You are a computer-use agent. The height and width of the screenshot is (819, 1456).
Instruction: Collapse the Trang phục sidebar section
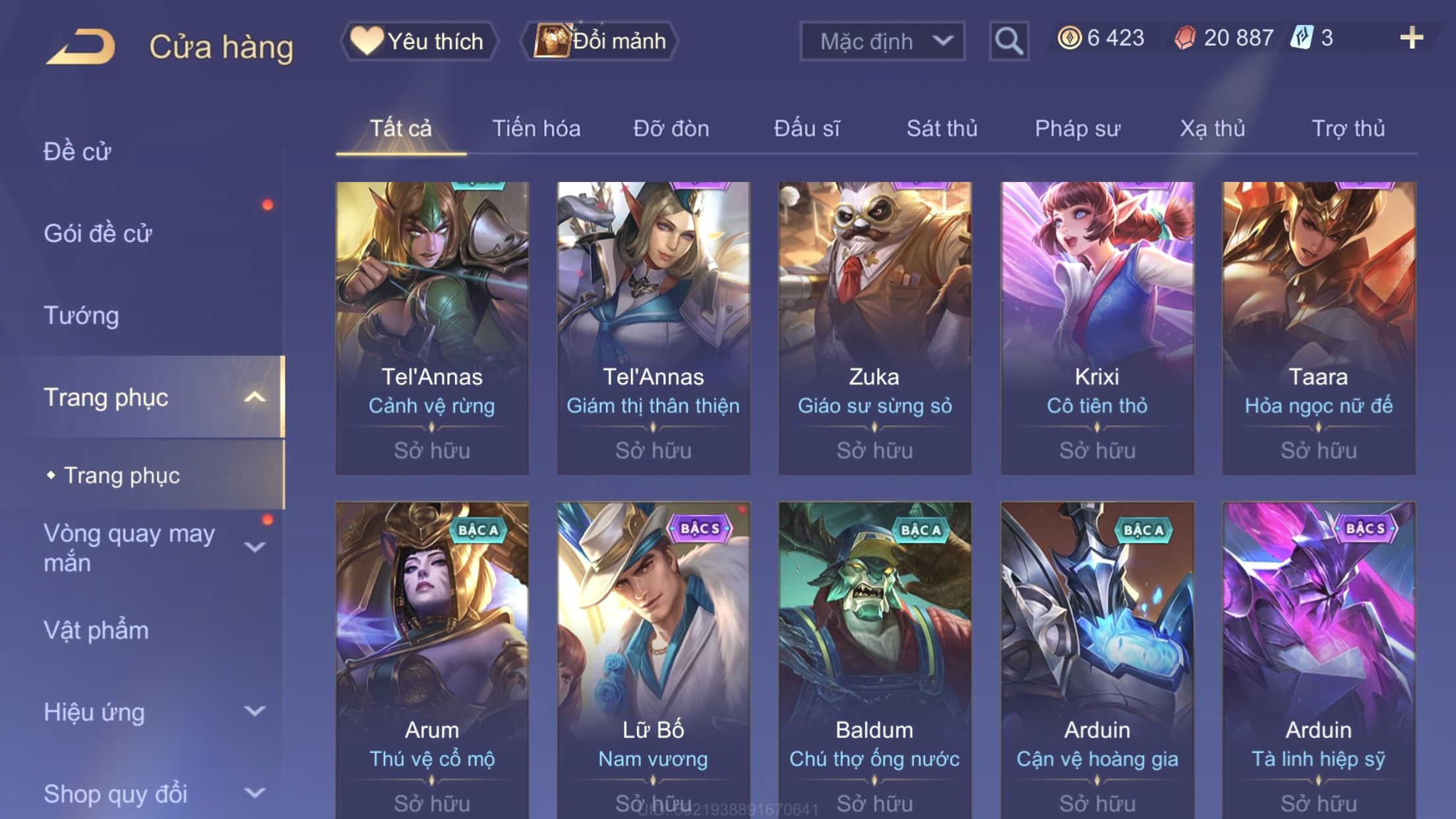[x=255, y=397]
